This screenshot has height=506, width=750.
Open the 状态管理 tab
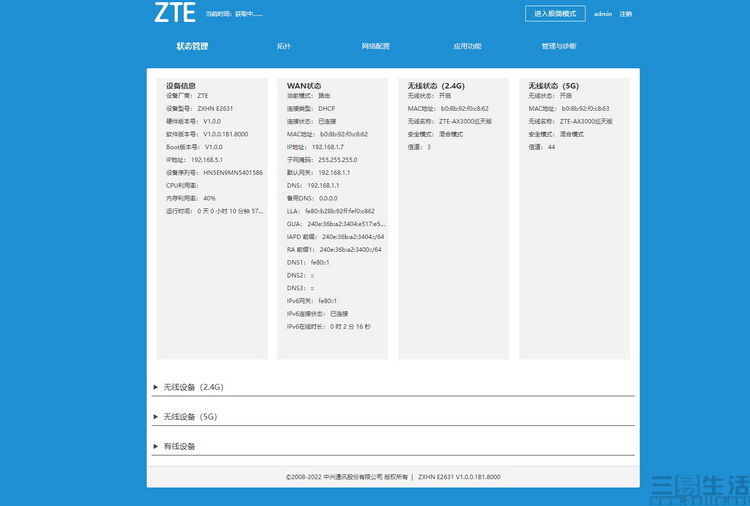pos(192,46)
